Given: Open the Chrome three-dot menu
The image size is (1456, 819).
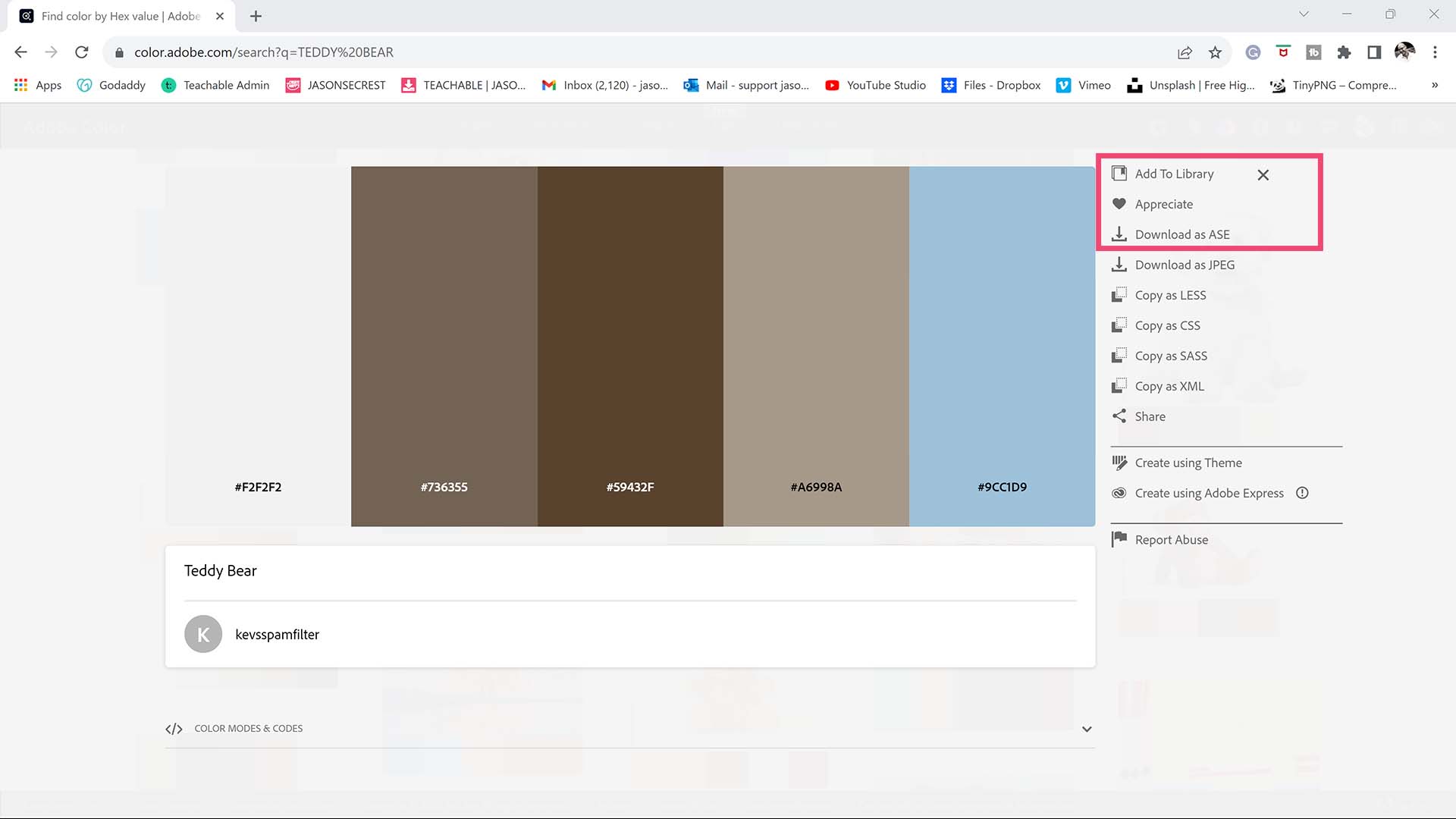Looking at the screenshot, I should [1435, 52].
